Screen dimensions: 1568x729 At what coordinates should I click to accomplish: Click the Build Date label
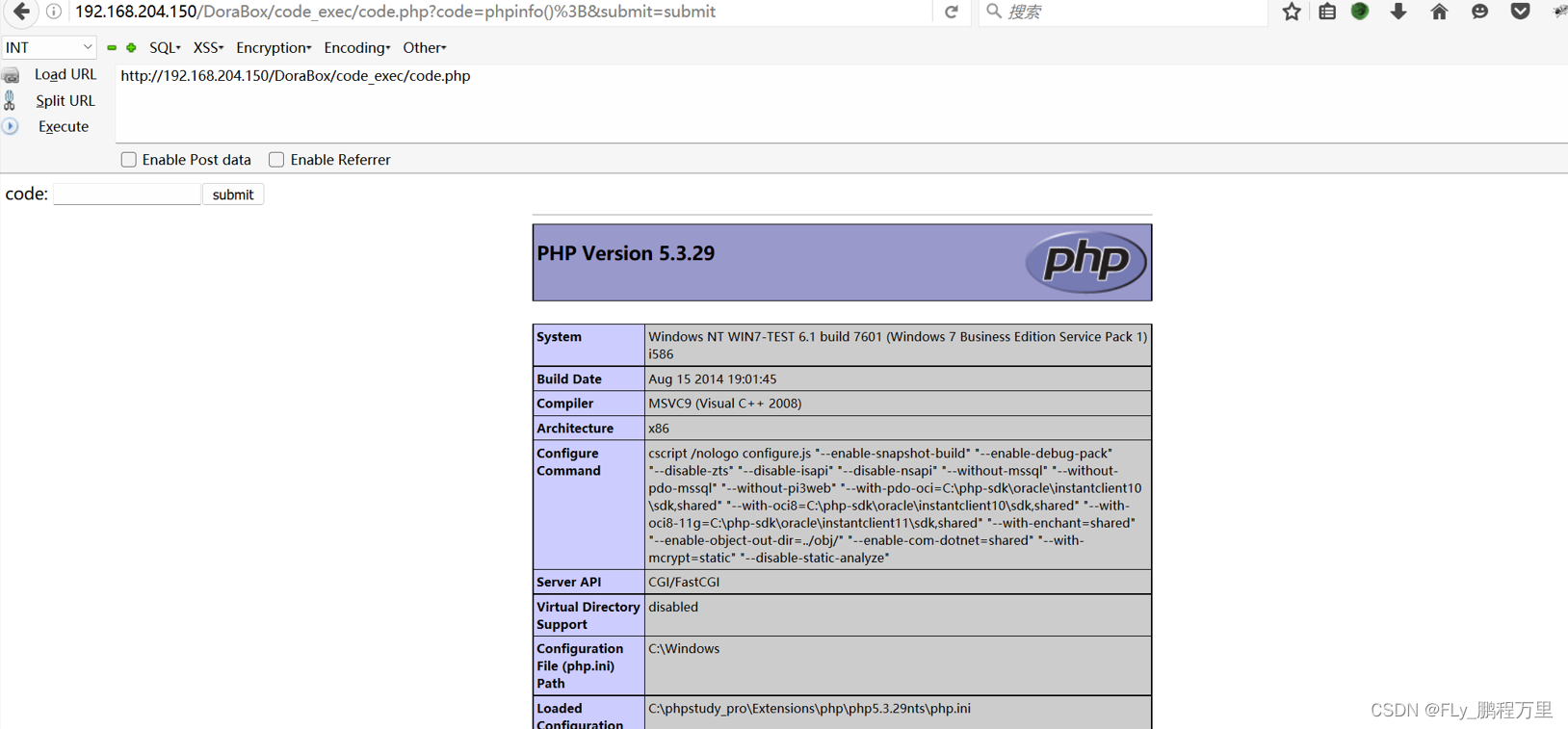(x=569, y=379)
